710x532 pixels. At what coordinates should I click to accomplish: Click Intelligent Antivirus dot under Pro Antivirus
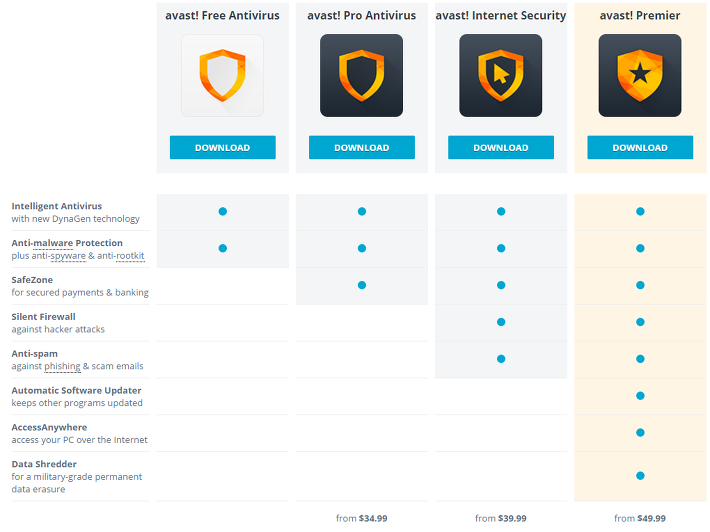click(x=361, y=211)
